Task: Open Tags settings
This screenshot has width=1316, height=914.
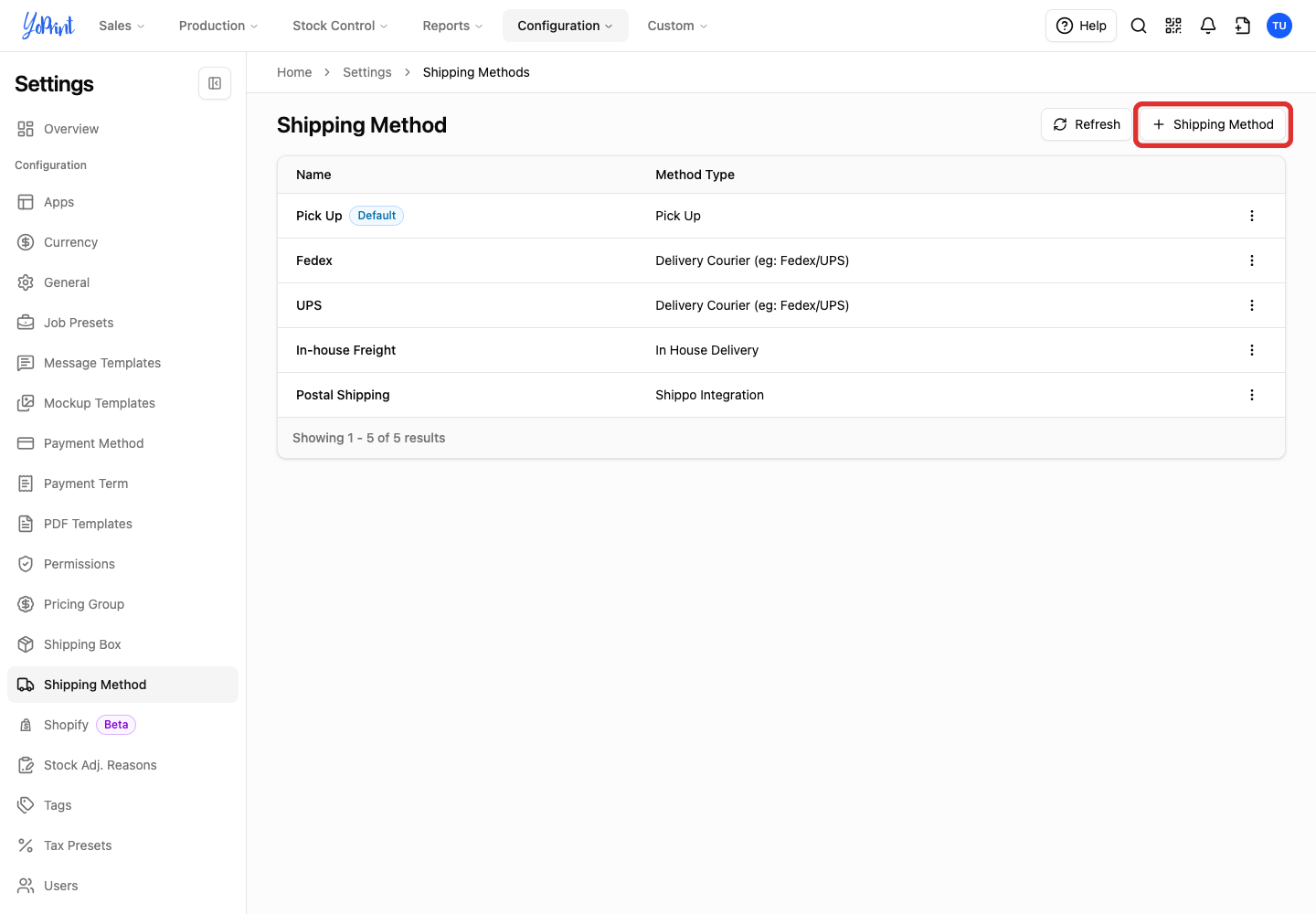Action: [122, 805]
